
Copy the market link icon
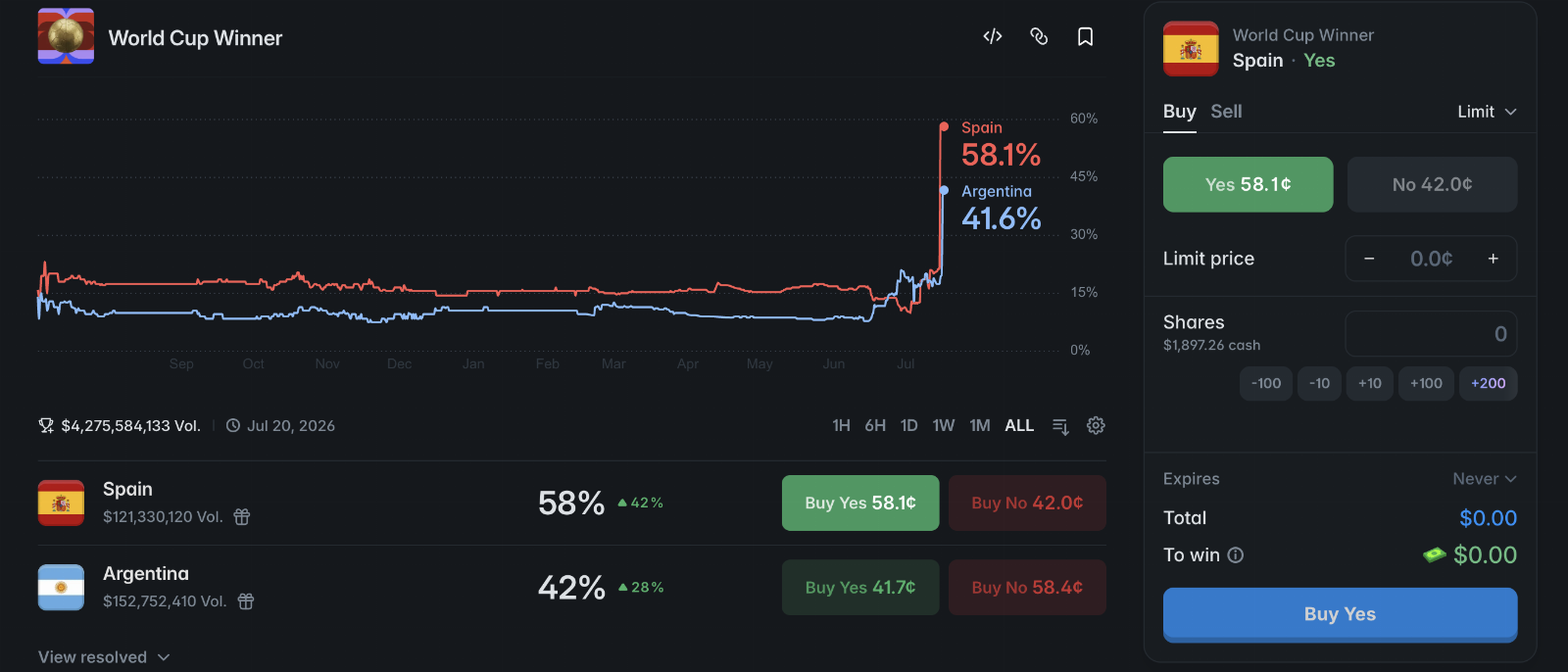[1039, 36]
